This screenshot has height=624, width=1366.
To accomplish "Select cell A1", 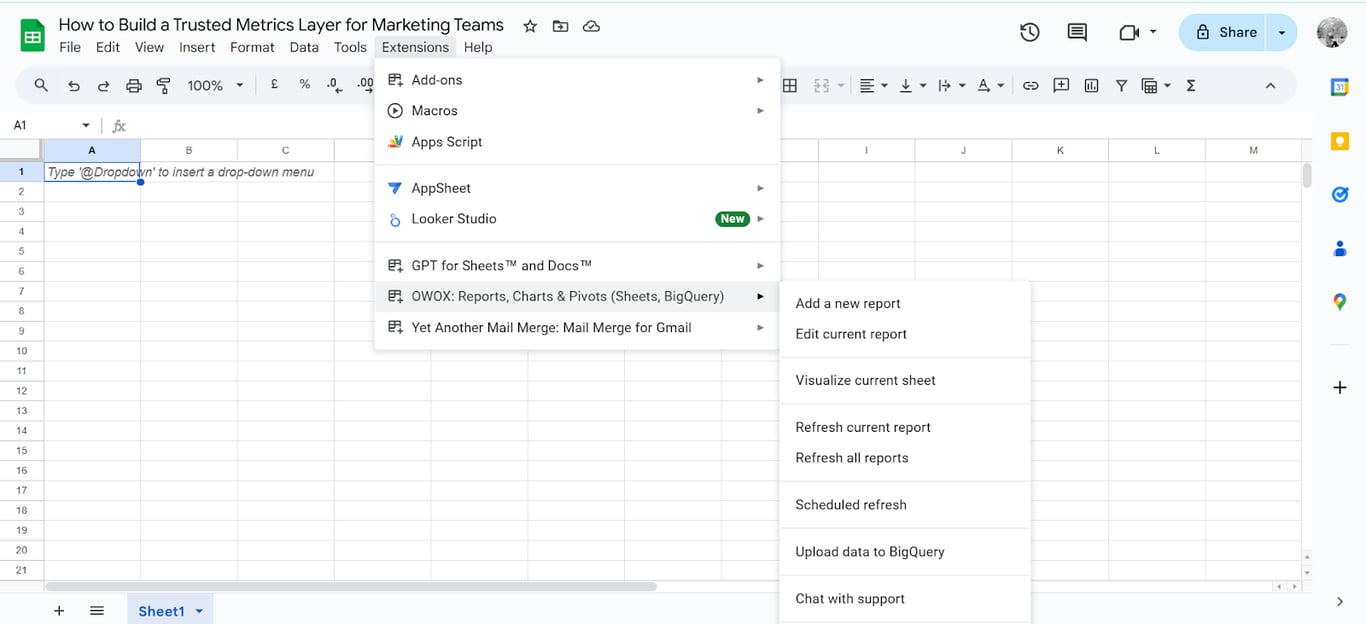I will (x=92, y=172).
